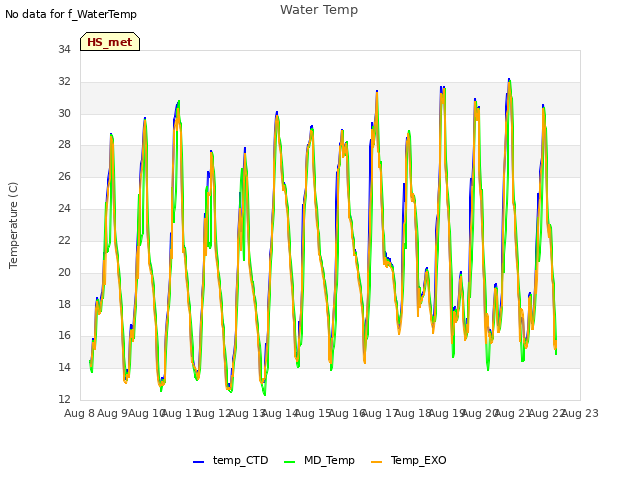Click the 20 y-axis tick label
Image resolution: width=640 pixels, height=480 pixels.
(x=64, y=272)
